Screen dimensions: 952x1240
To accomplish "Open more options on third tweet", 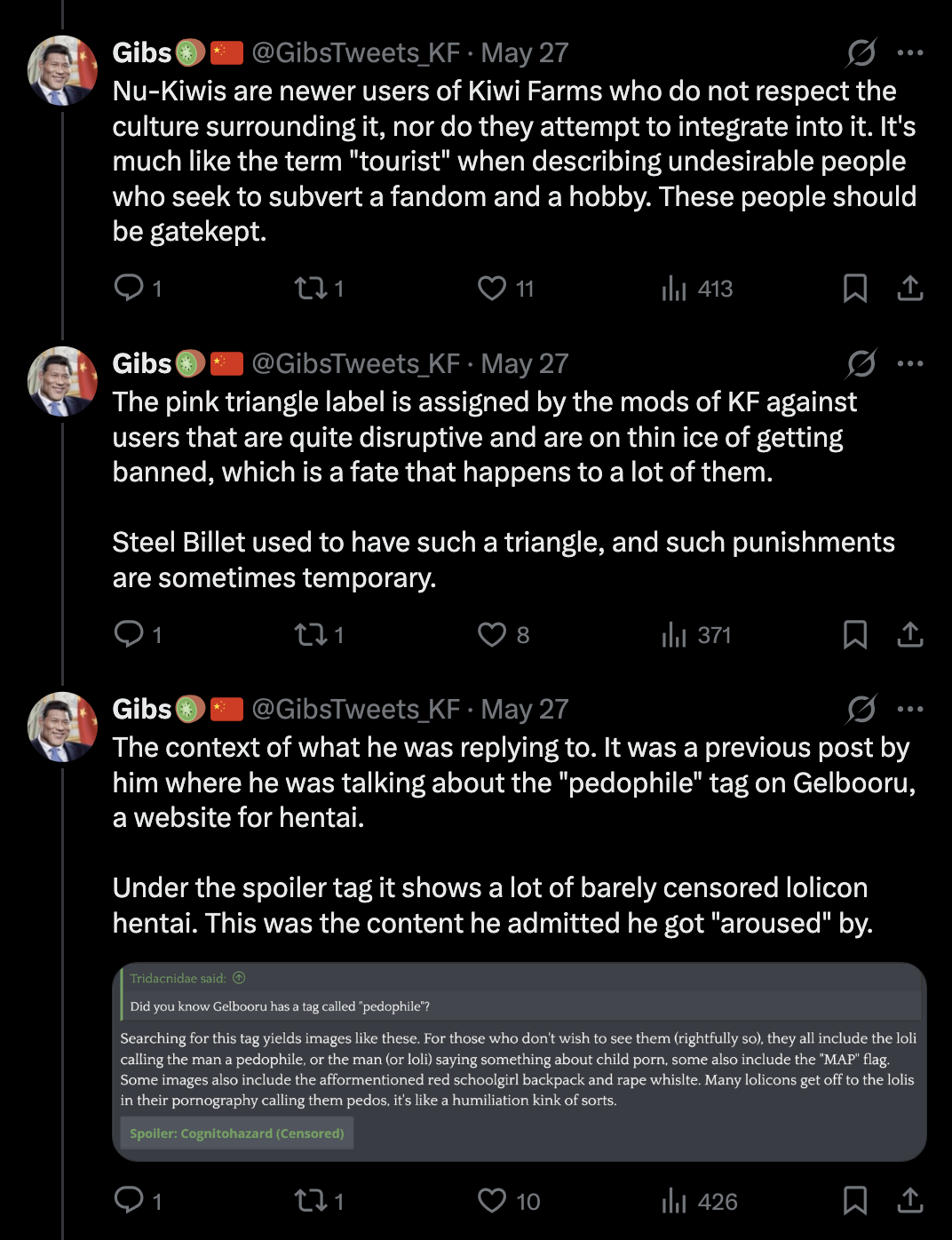I will (x=910, y=709).
